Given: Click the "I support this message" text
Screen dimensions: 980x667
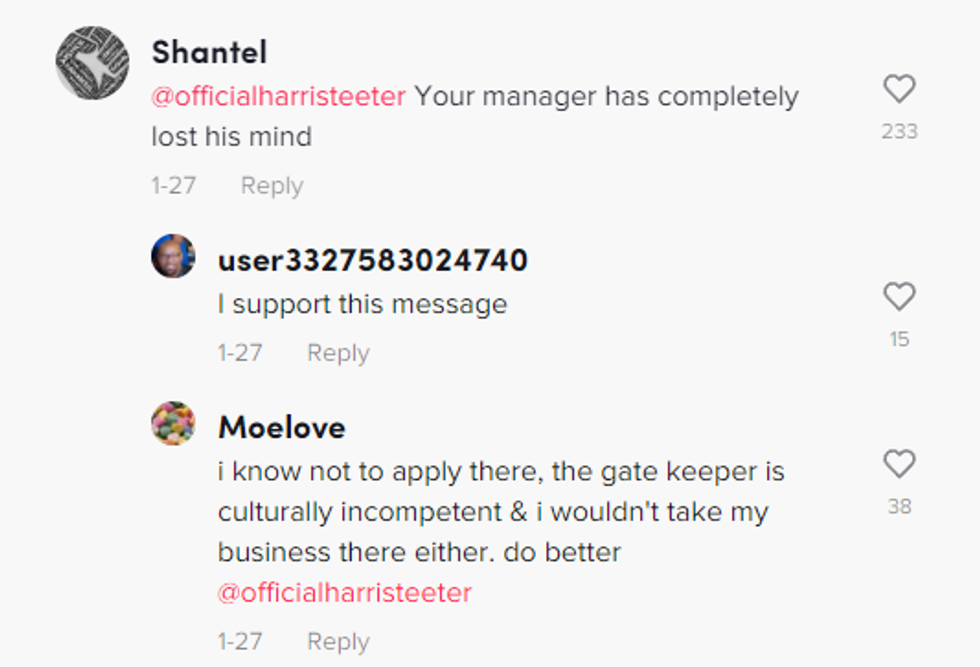Looking at the screenshot, I should pyautogui.click(x=362, y=305).
